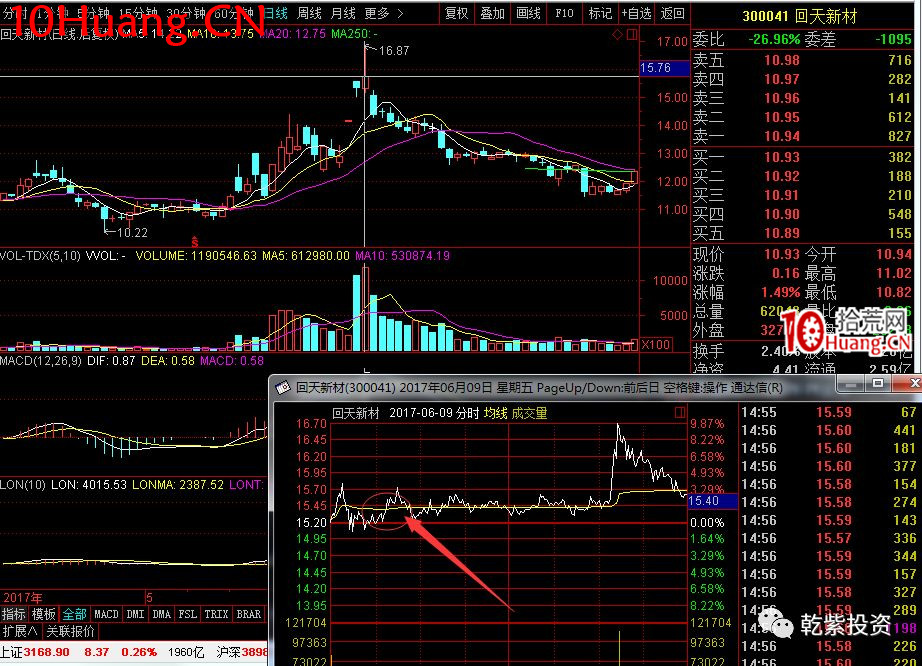Switch to the DMA indicator tab
Viewport: 922px width, 666px height.
(x=161, y=614)
